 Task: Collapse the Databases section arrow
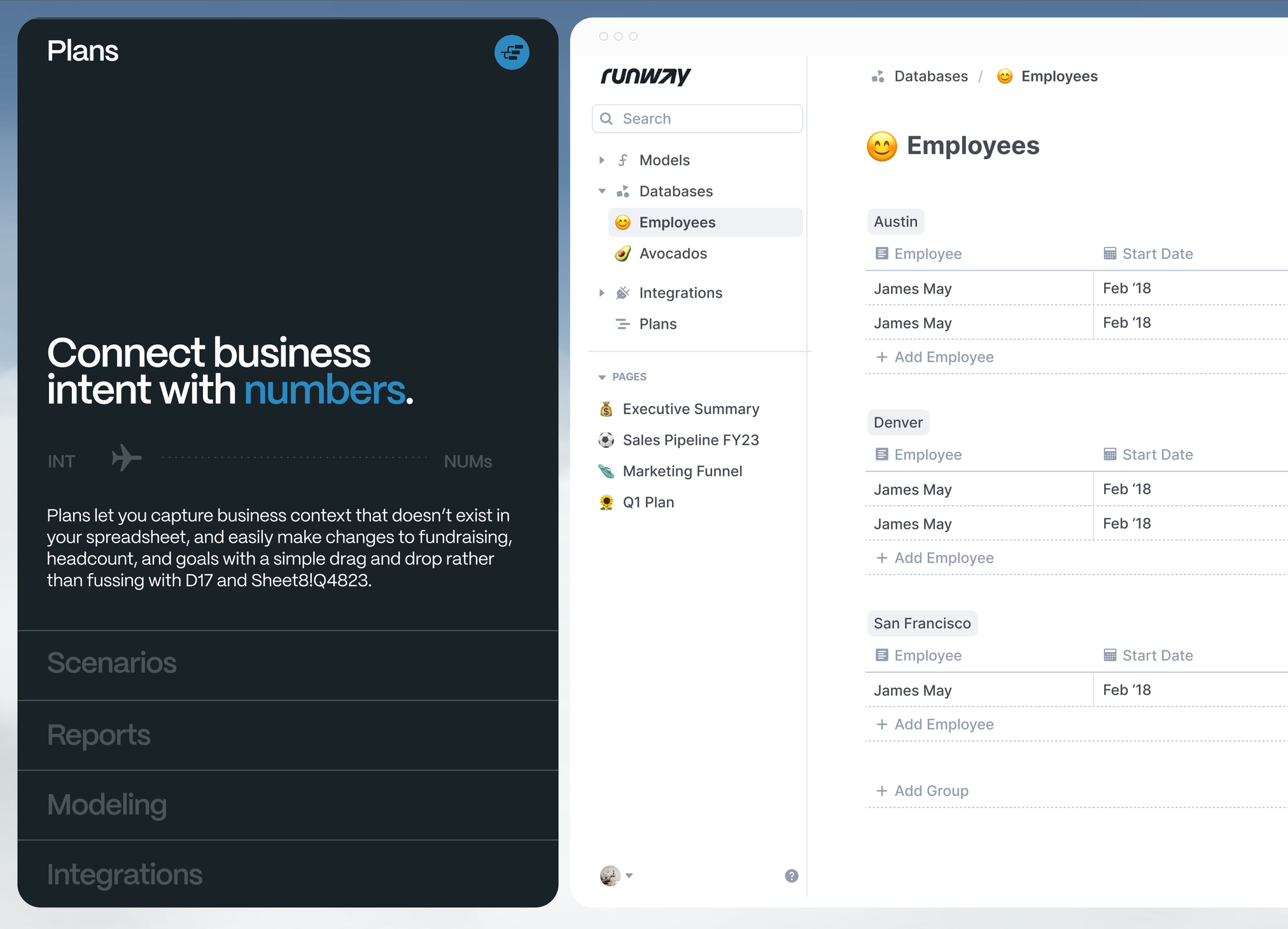tap(601, 192)
